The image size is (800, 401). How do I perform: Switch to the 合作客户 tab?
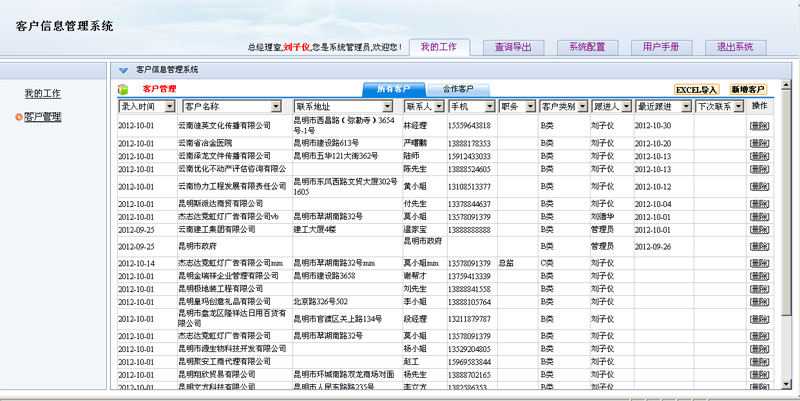(x=458, y=89)
